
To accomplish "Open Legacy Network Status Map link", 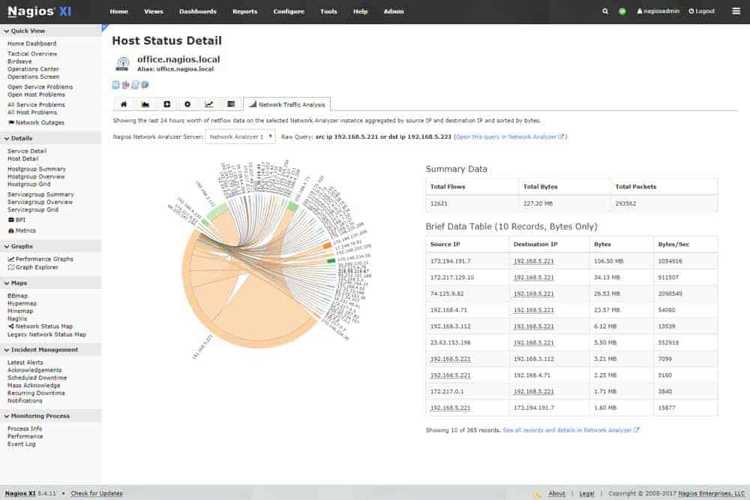I will click(47, 334).
